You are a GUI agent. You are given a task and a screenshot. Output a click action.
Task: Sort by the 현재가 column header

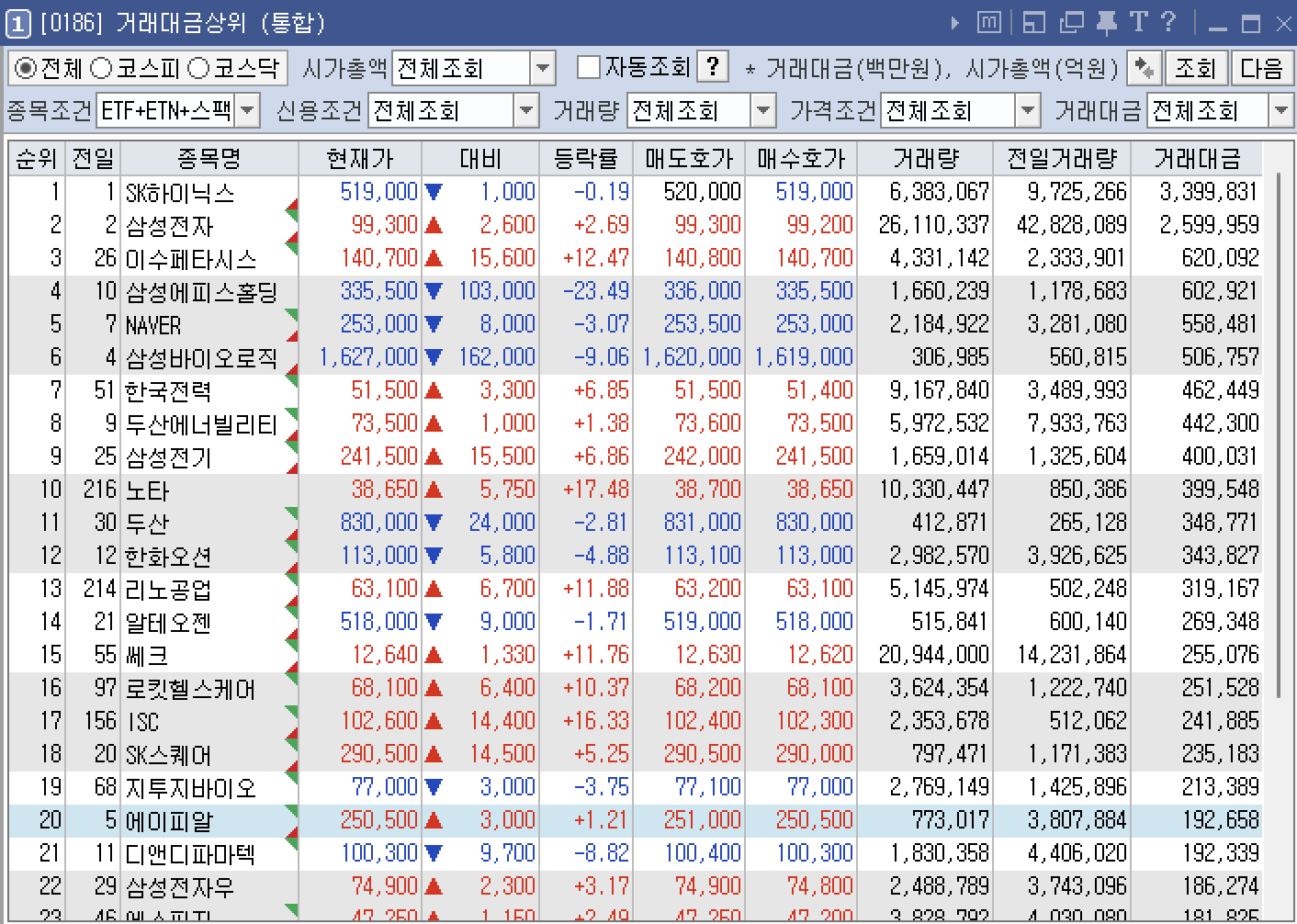360,159
